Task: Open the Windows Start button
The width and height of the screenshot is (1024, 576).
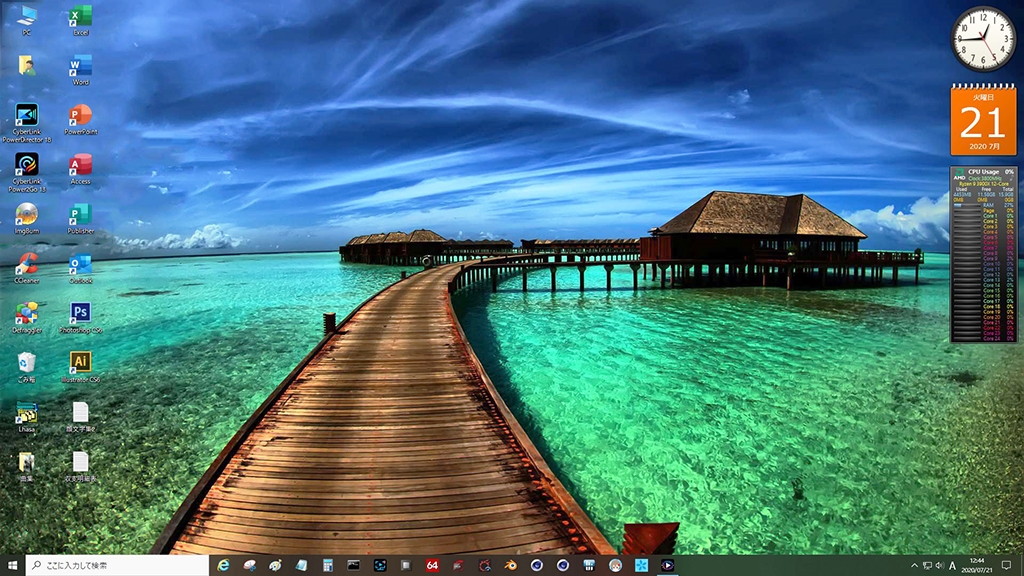Action: tap(12, 565)
